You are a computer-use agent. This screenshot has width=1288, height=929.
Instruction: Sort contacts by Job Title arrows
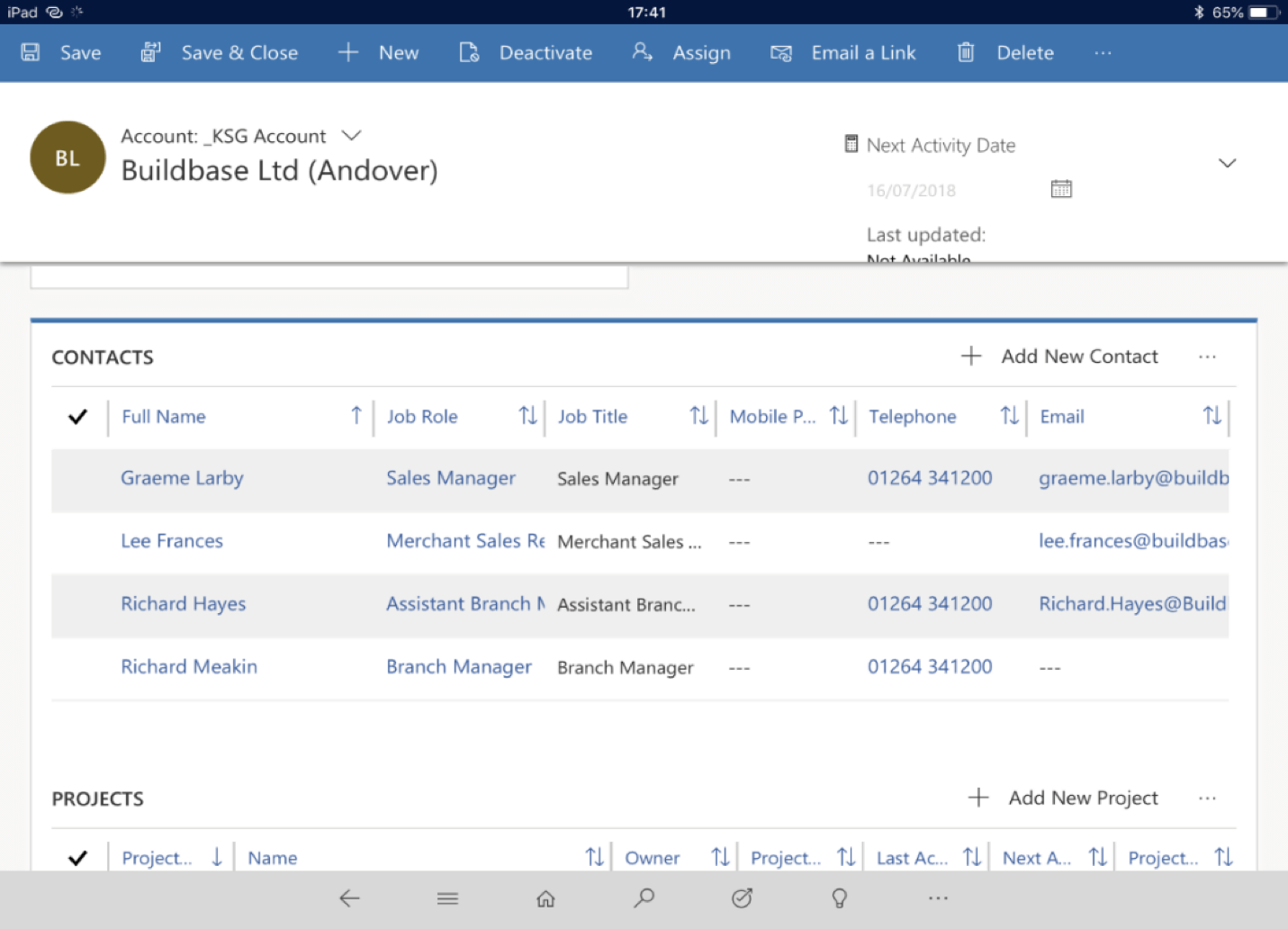(698, 415)
